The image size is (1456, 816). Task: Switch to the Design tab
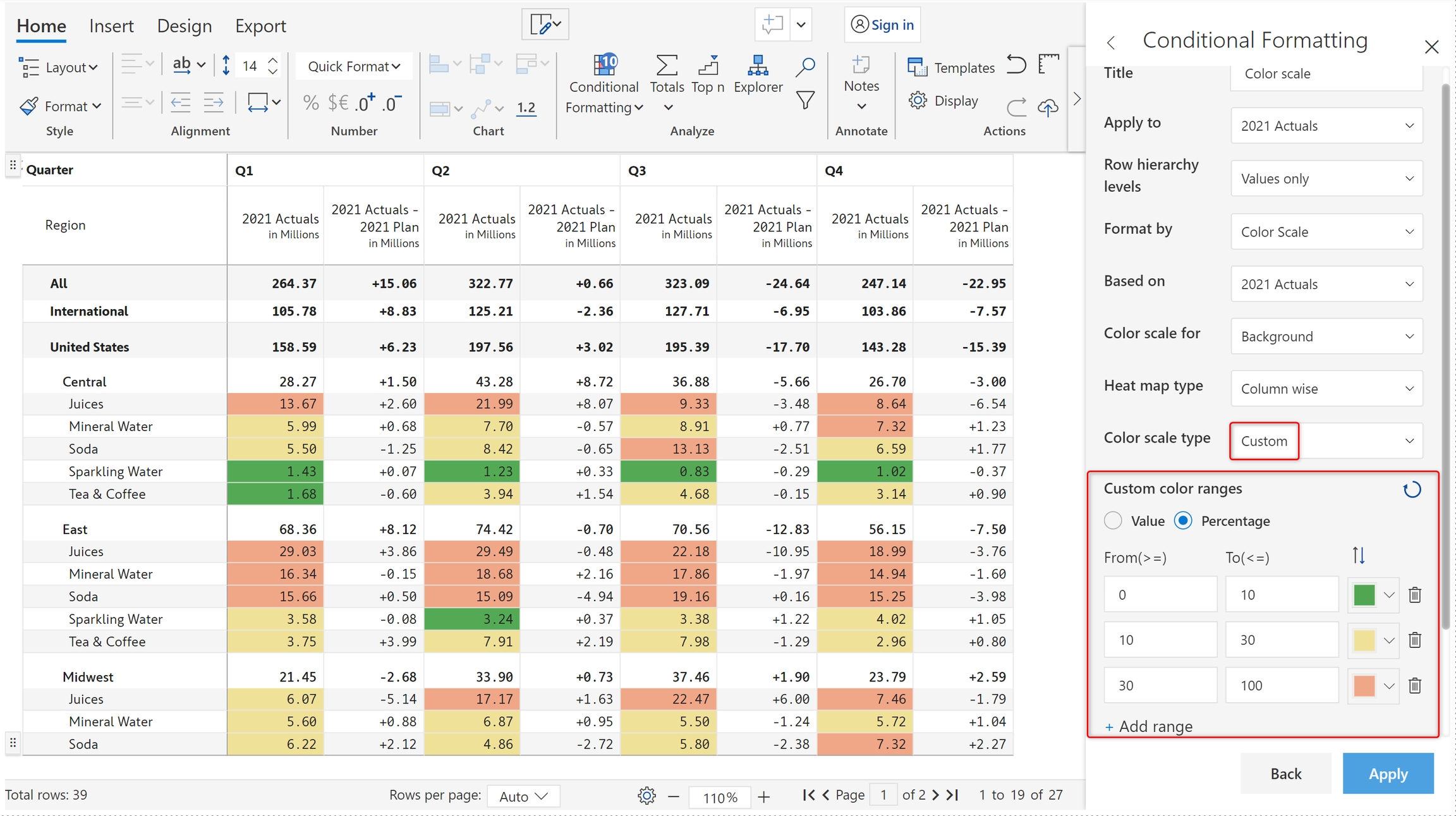(184, 26)
